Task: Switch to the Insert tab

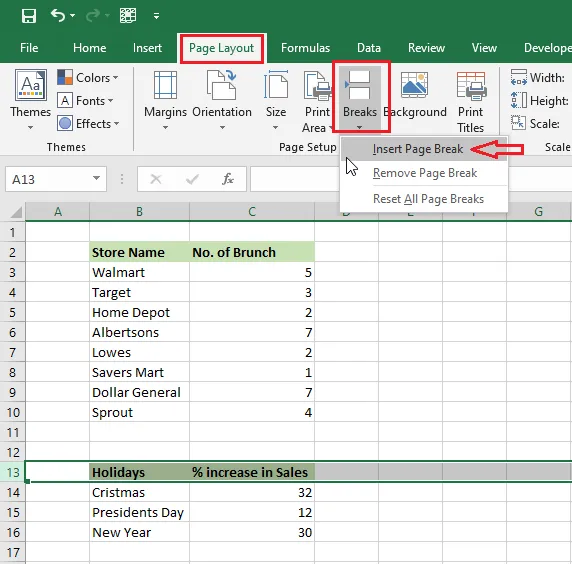Action: pyautogui.click(x=147, y=48)
